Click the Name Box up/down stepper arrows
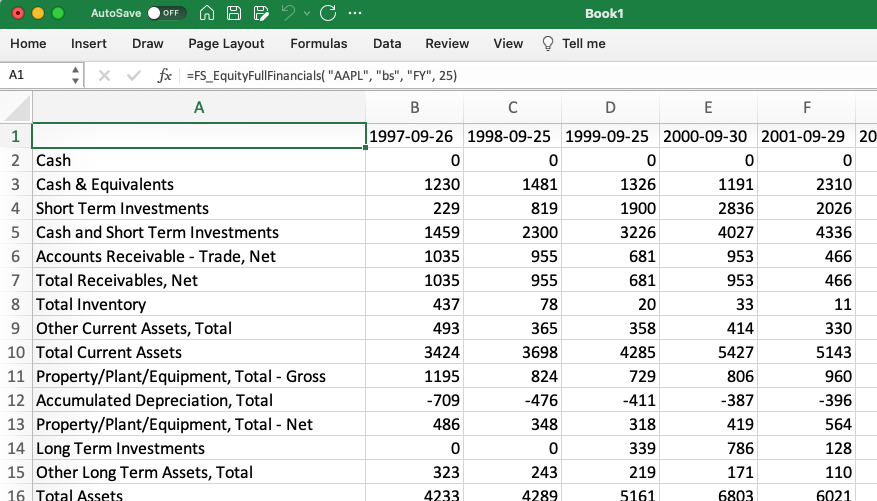 click(x=75, y=75)
